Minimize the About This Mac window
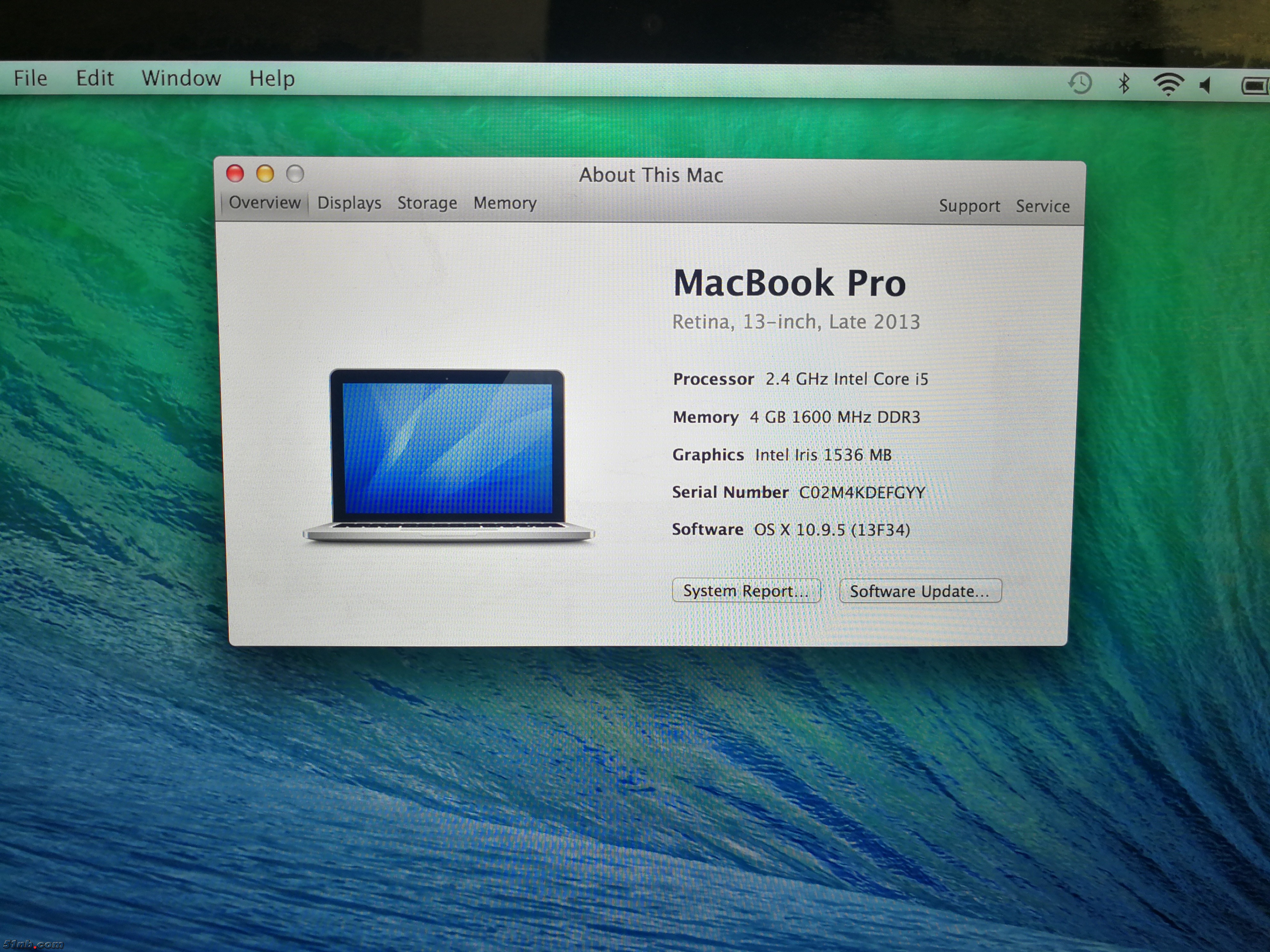 click(x=265, y=173)
